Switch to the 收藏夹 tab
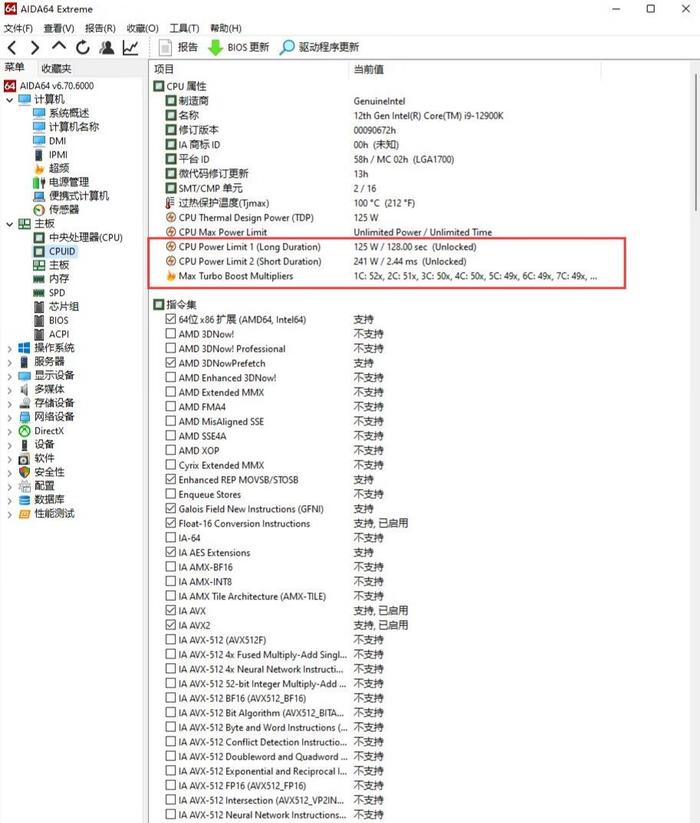This screenshot has height=823, width=700. click(x=56, y=68)
